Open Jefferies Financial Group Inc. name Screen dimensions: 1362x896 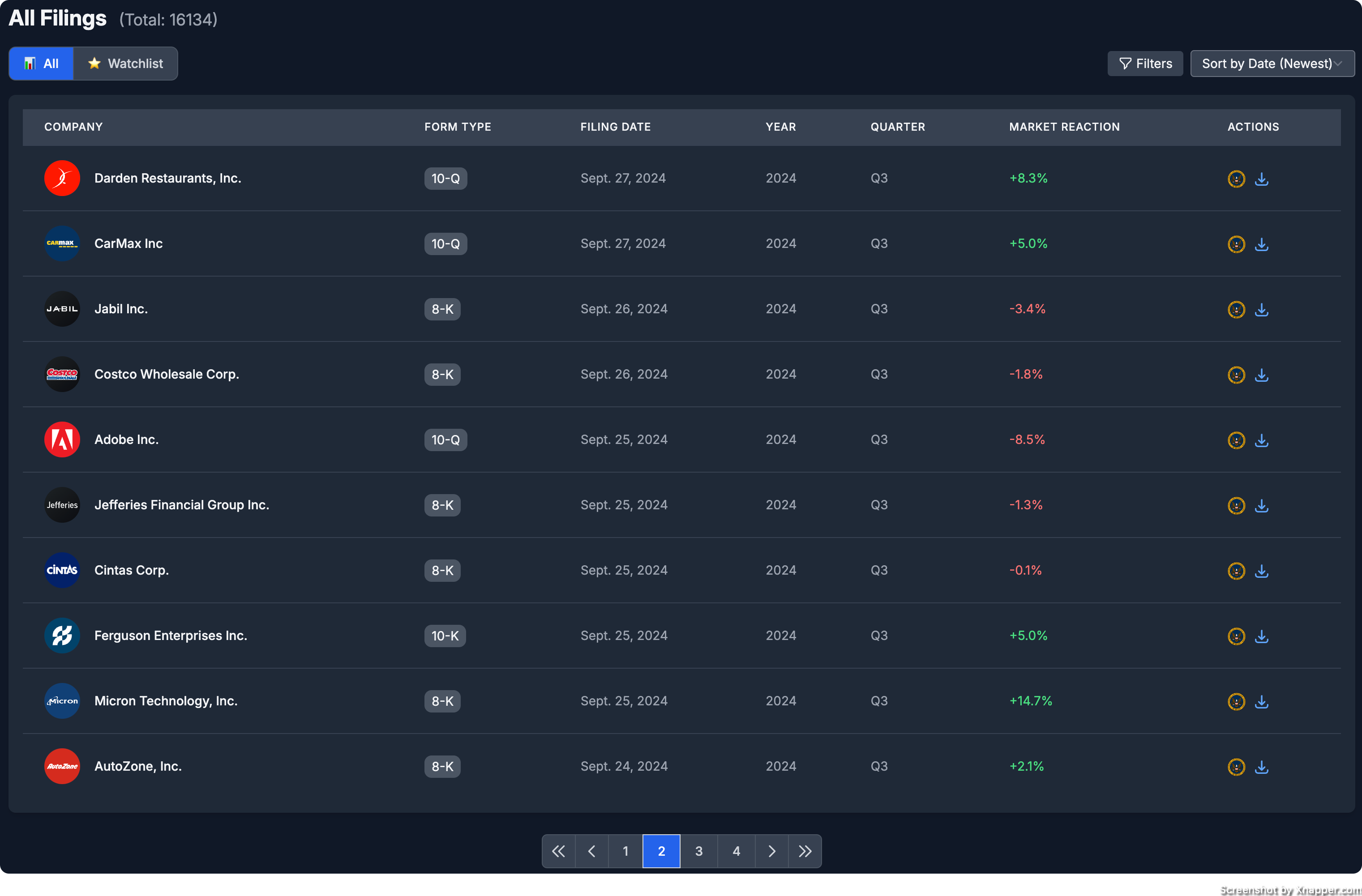182,505
